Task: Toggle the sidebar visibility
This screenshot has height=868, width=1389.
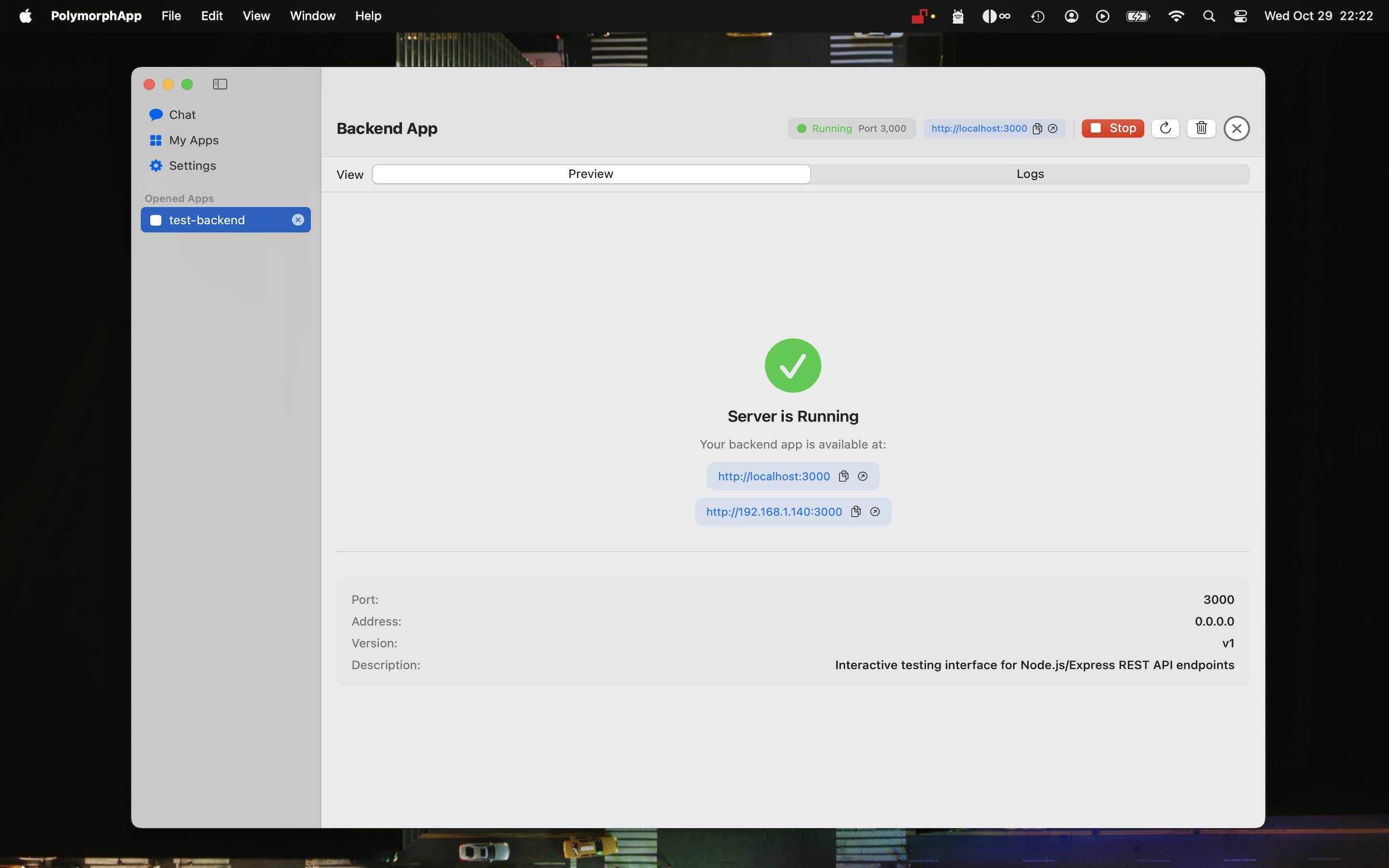Action: click(x=220, y=84)
